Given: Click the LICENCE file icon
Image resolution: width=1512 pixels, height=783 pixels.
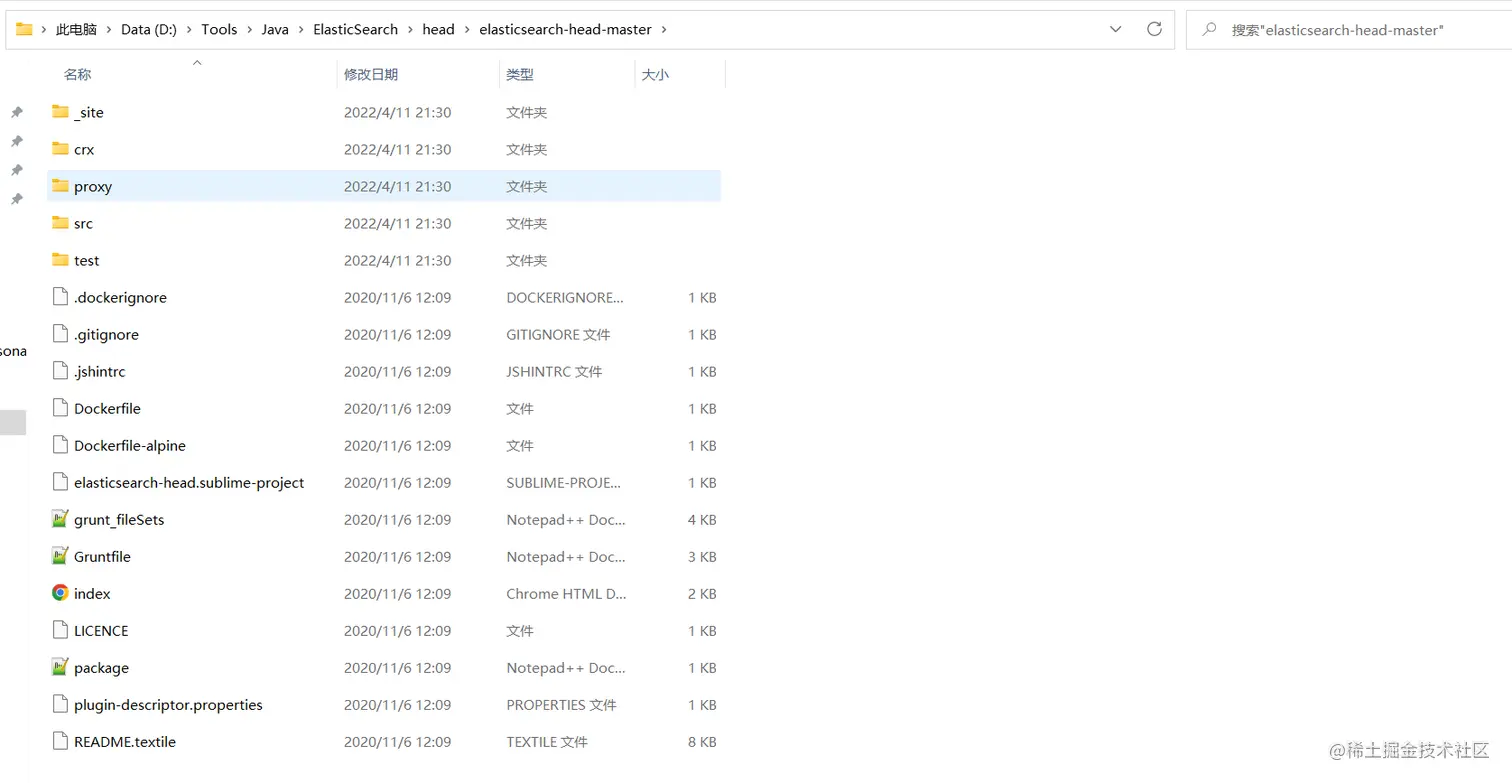Looking at the screenshot, I should point(60,630).
